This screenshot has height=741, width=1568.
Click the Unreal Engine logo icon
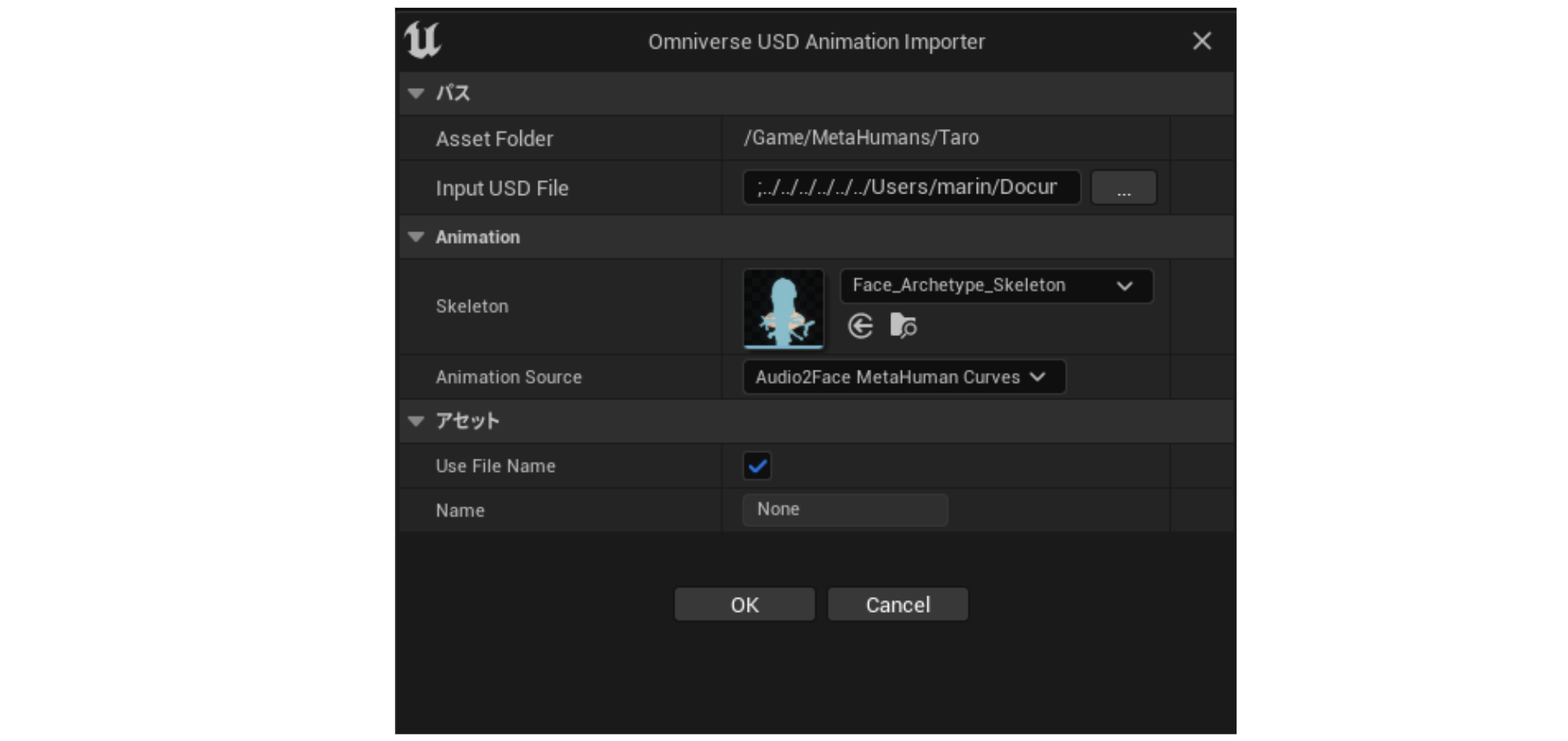click(423, 40)
